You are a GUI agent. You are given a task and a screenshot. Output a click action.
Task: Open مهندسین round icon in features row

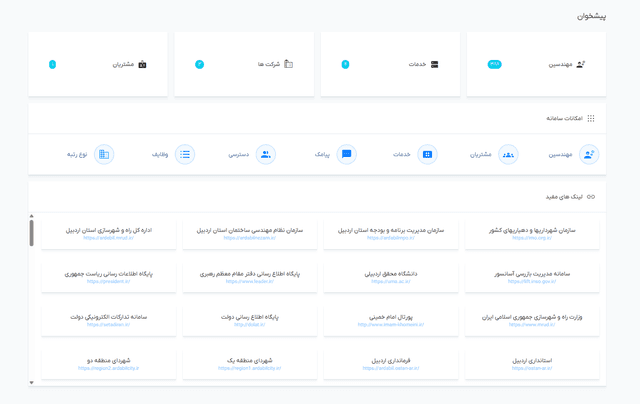click(589, 155)
